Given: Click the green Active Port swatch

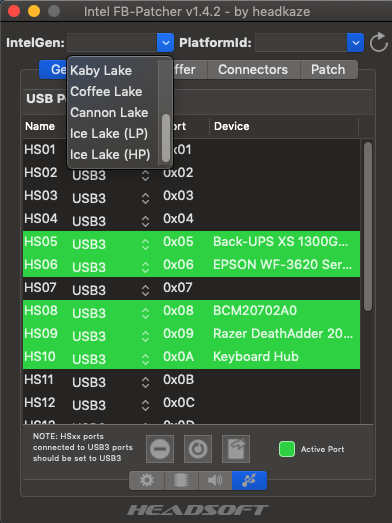Looking at the screenshot, I should click(x=287, y=449).
